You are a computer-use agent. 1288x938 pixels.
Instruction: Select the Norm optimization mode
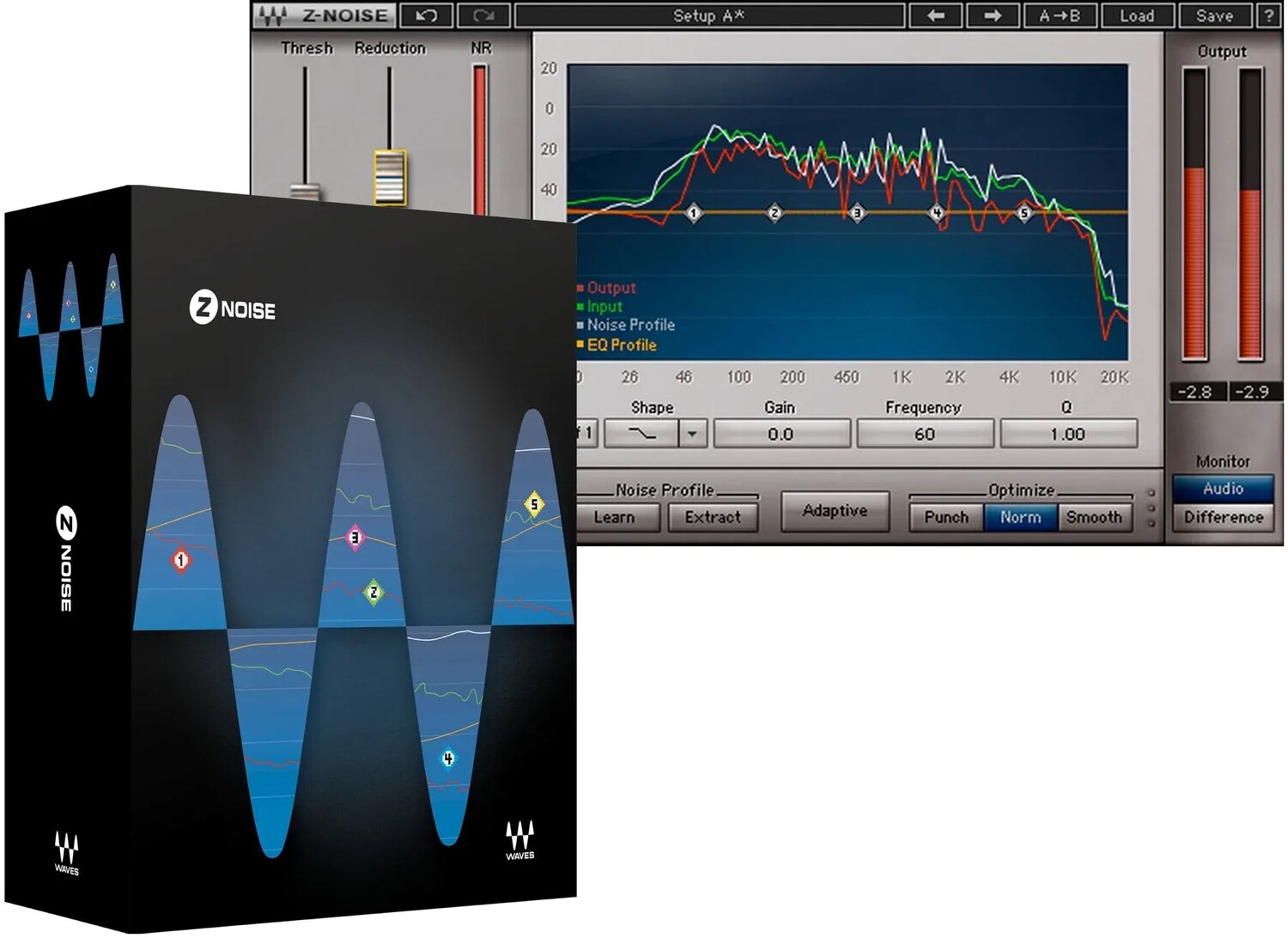1021,517
